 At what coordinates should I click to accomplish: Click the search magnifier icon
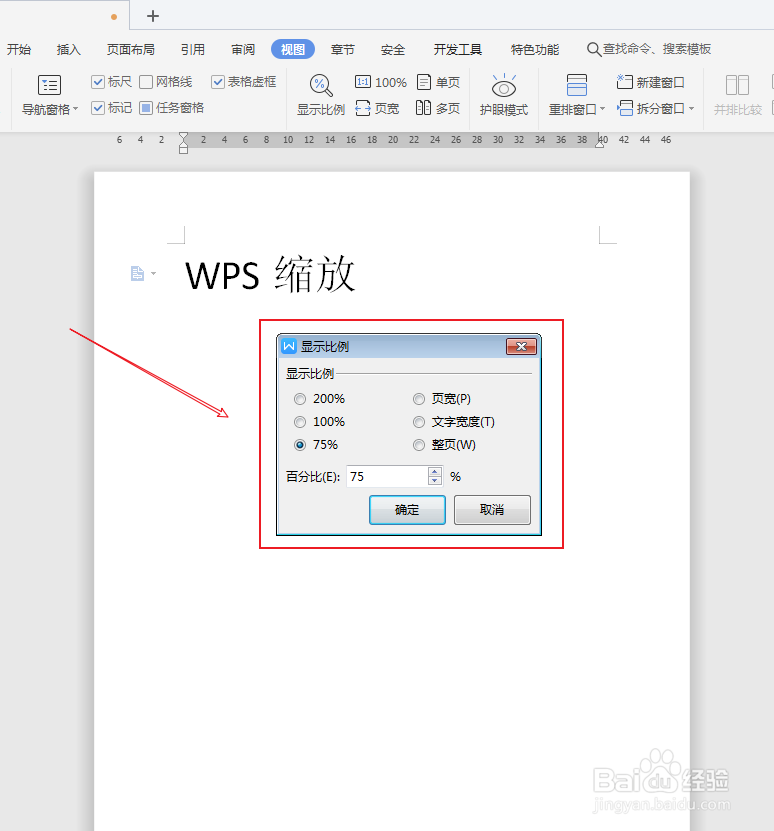594,49
